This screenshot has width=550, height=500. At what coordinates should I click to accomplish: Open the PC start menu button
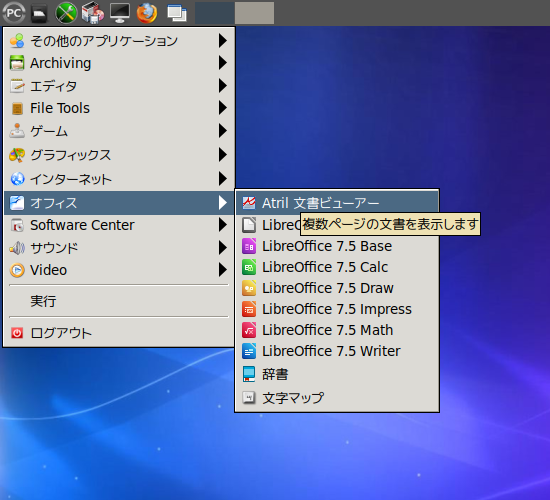click(x=13, y=13)
